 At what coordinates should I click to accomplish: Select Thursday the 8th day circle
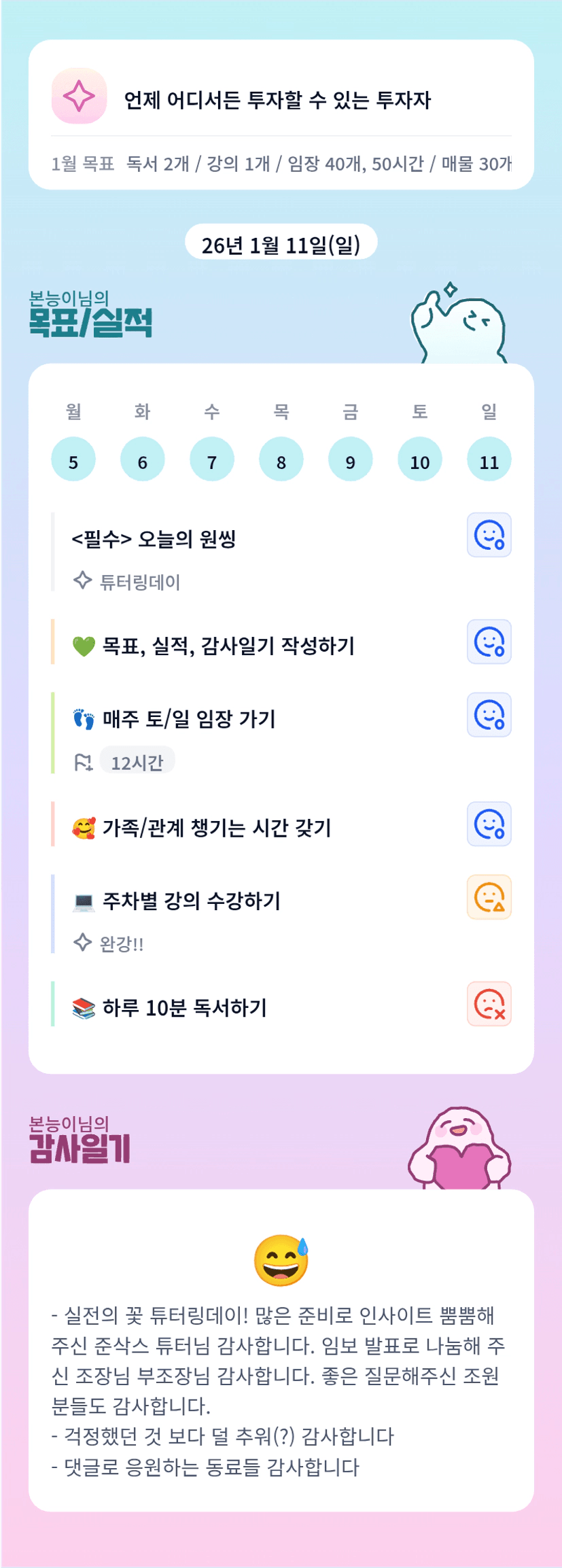(x=281, y=459)
